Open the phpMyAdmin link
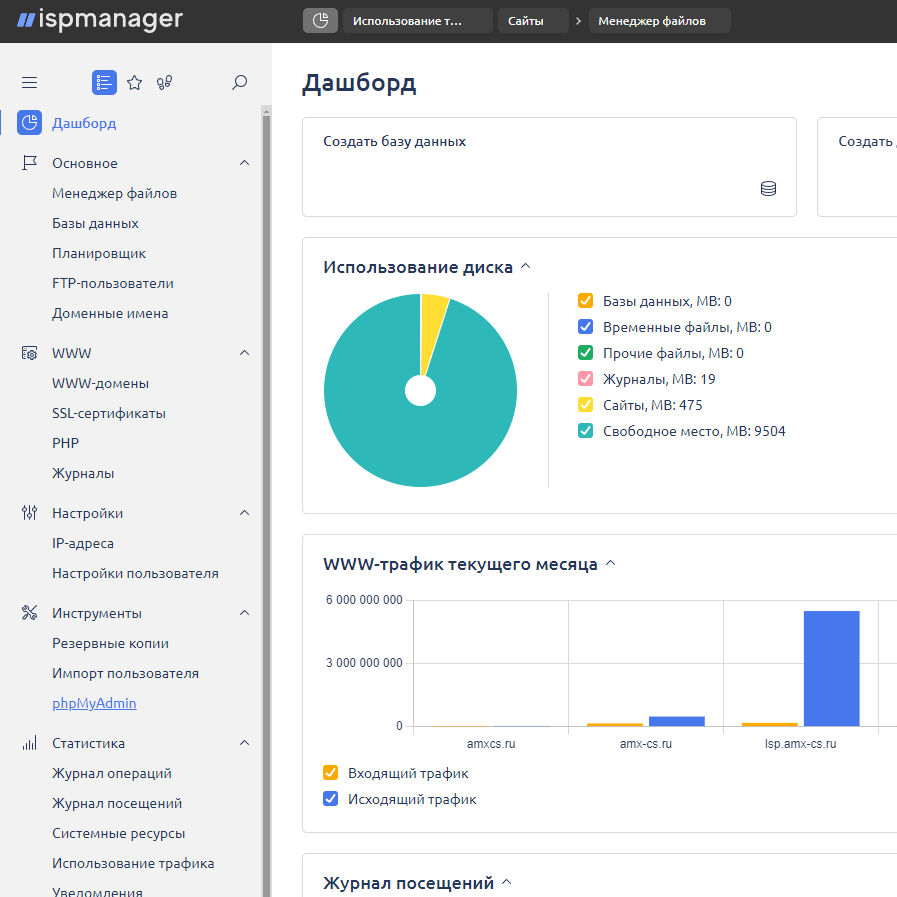897x897 pixels. (x=94, y=703)
